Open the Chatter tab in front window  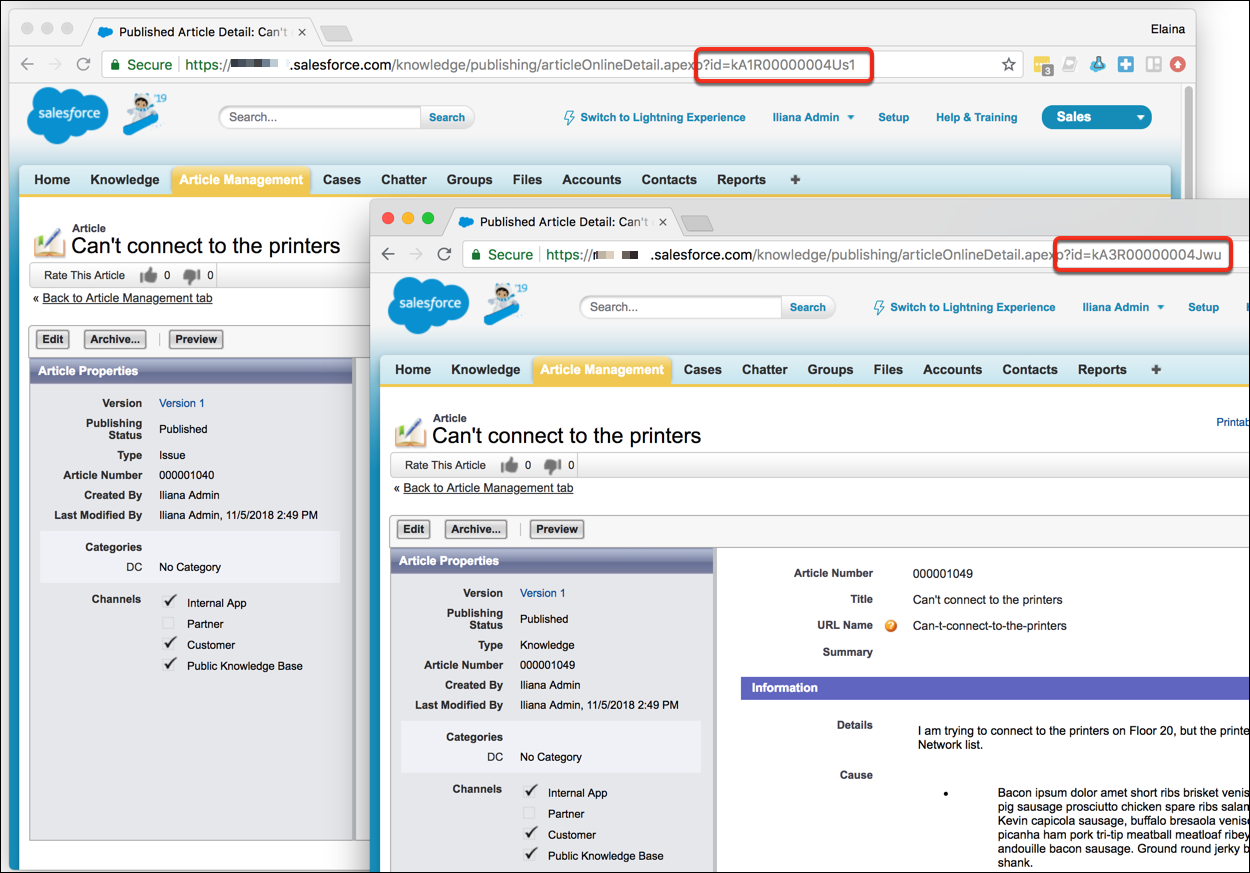pyautogui.click(x=765, y=370)
